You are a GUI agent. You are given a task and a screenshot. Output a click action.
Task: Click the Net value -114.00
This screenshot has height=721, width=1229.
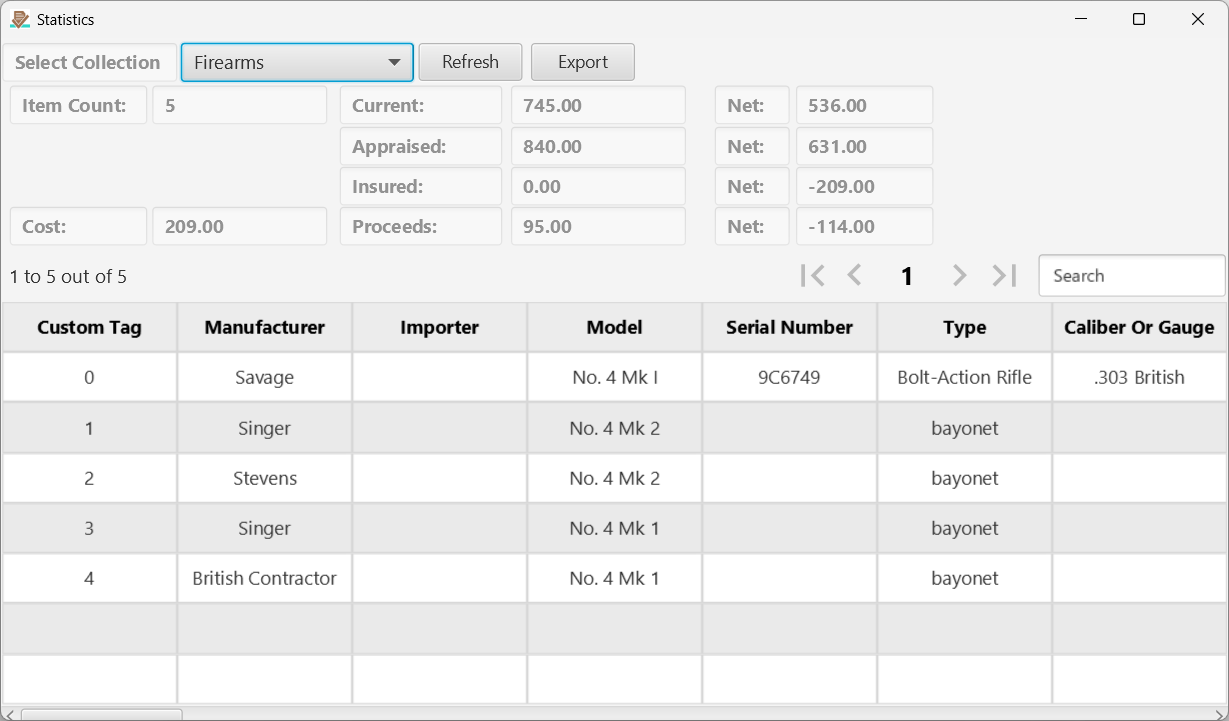[x=864, y=226]
